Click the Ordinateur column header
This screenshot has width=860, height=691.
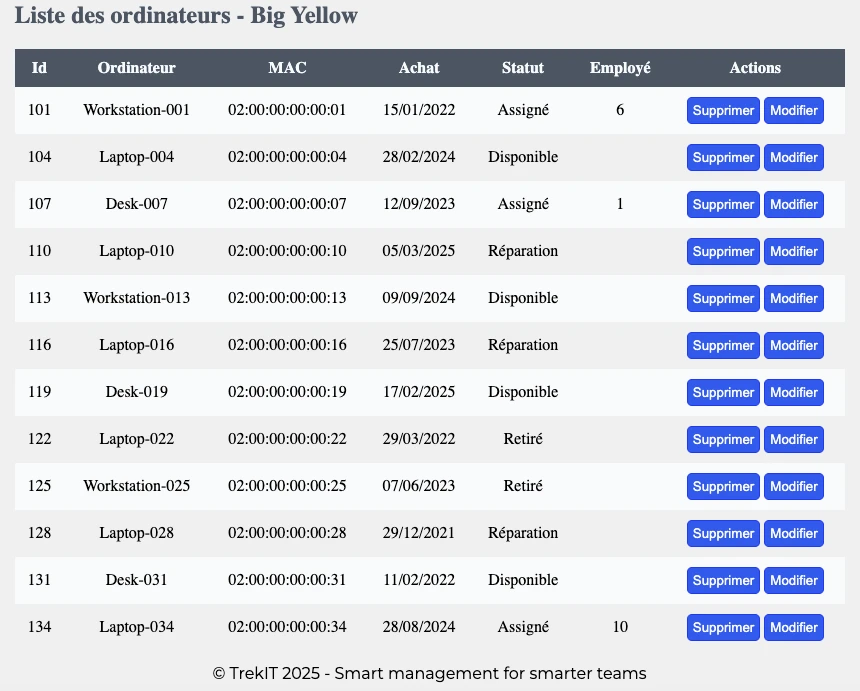137,67
